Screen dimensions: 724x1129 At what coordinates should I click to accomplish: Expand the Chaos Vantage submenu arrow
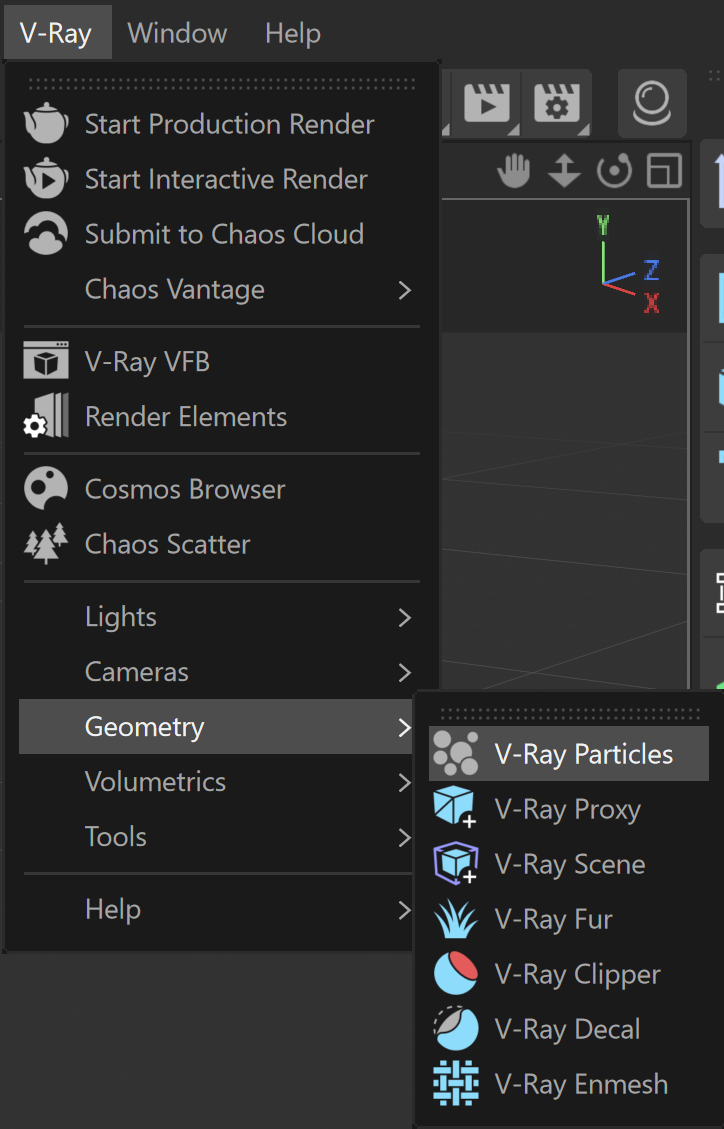(404, 290)
